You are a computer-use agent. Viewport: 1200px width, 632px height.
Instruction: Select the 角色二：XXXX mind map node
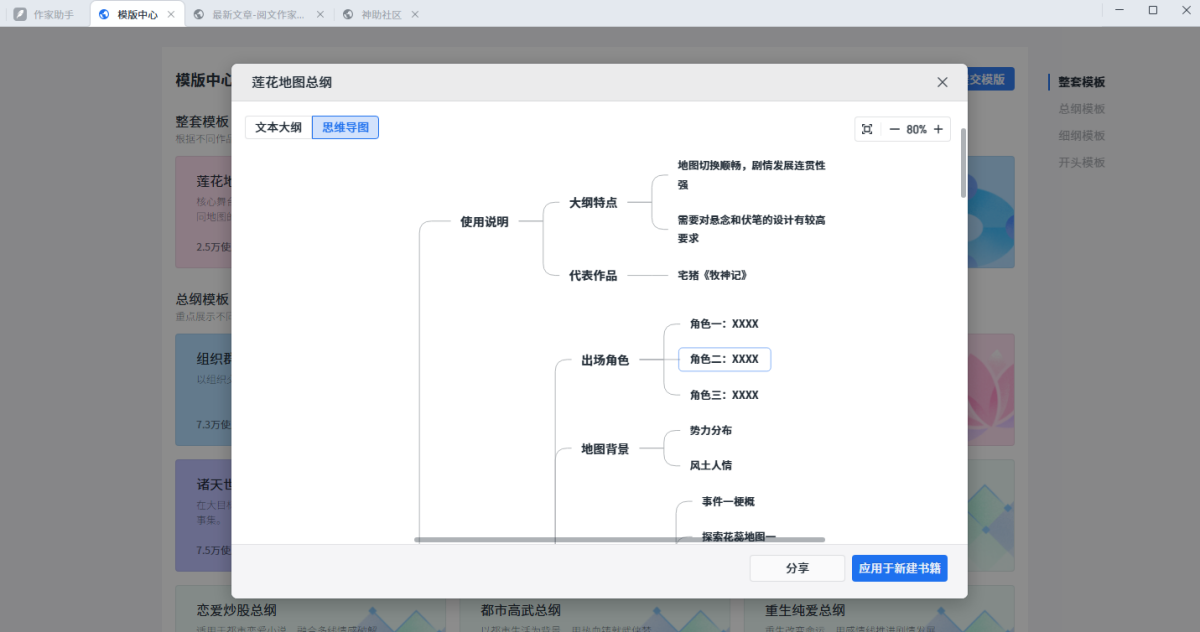click(724, 359)
